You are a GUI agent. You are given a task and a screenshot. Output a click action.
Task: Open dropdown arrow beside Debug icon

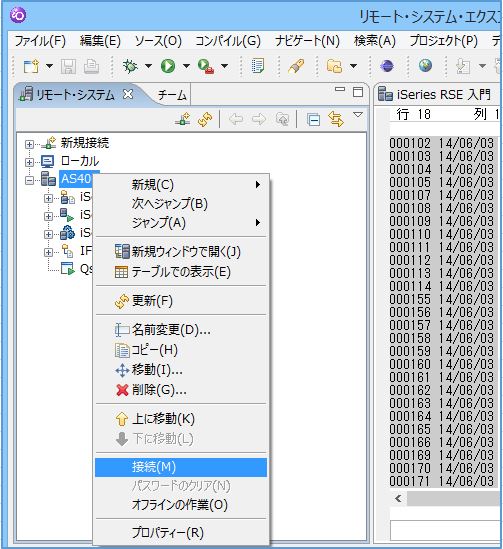tap(148, 66)
